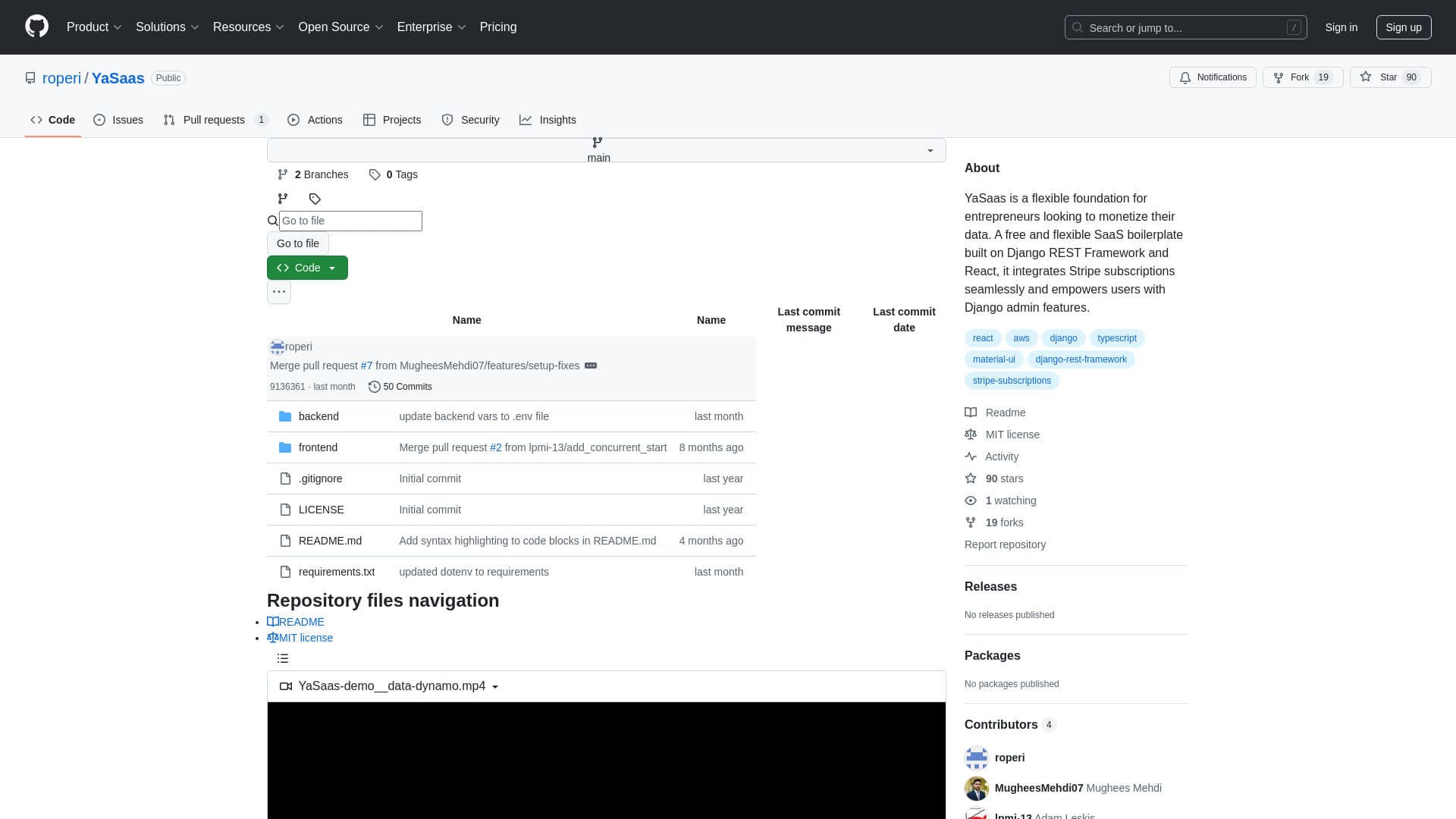1456x819 pixels.
Task: Click the scale icon by MIT license sidebar
Action: tap(971, 435)
